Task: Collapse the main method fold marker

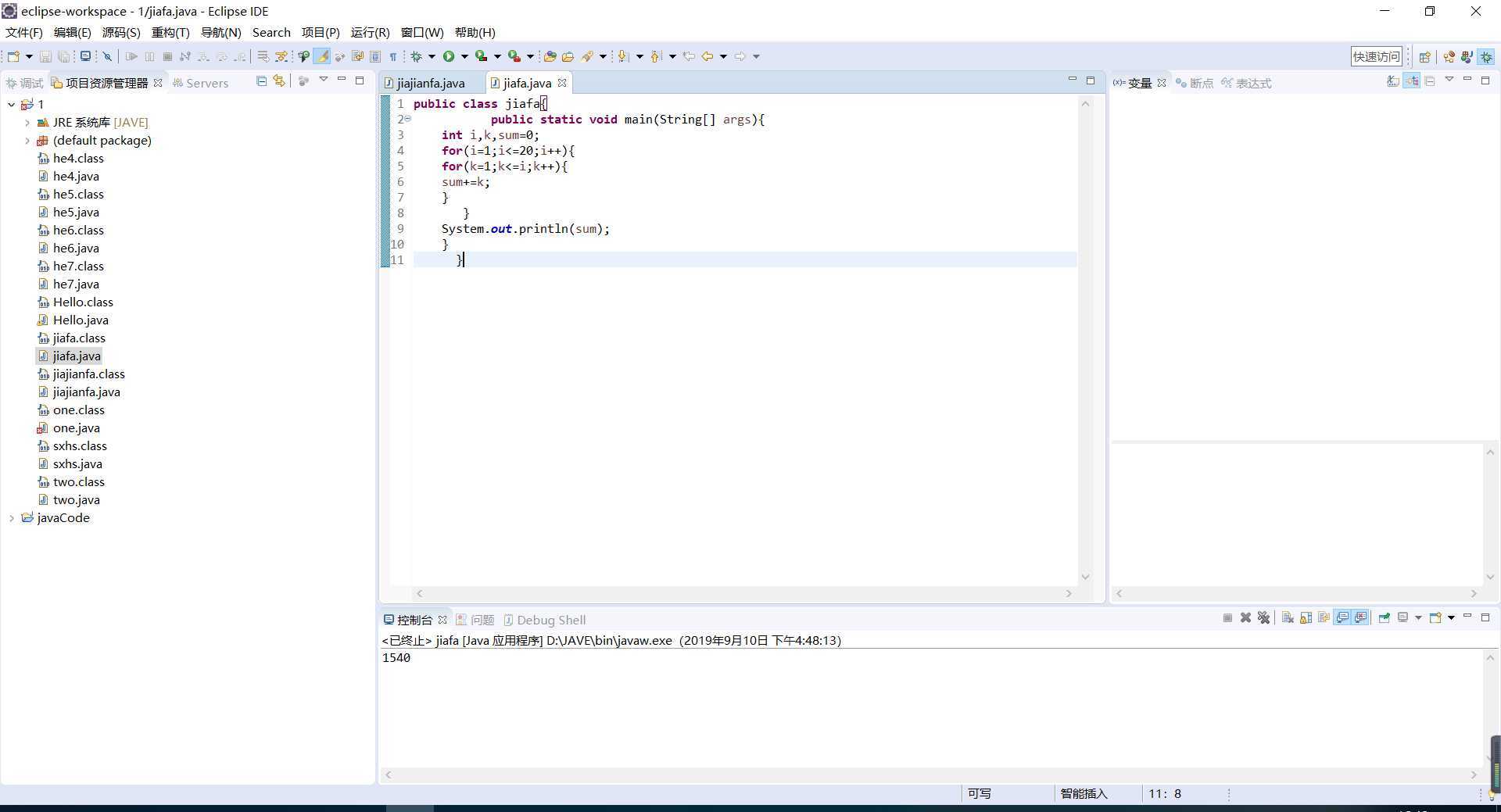Action: coord(408,119)
